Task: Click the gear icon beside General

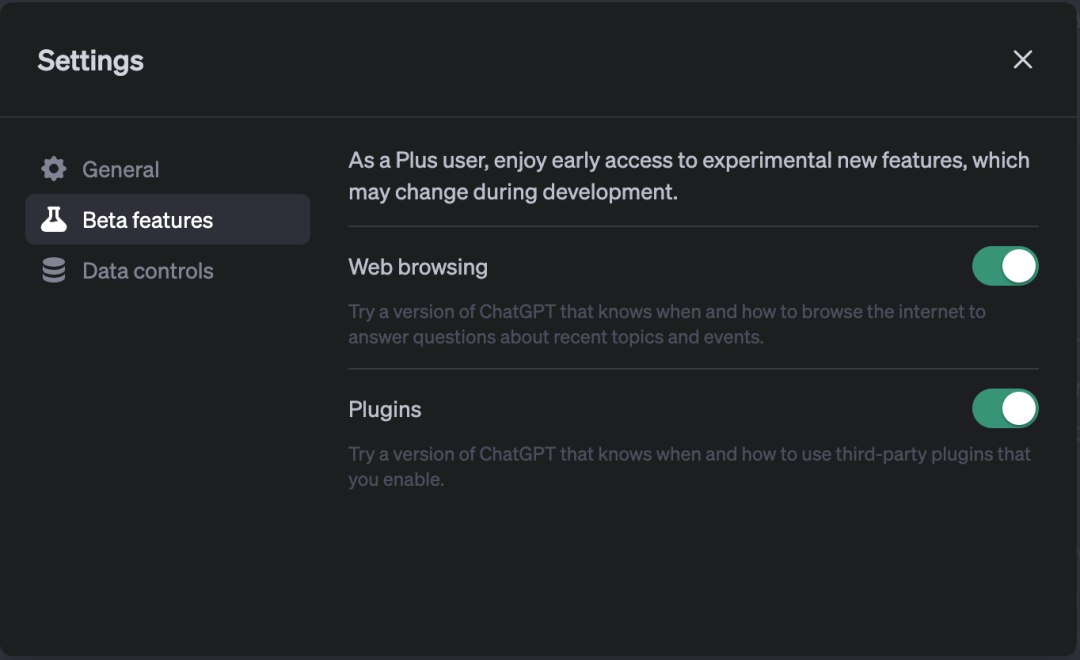Action: pyautogui.click(x=54, y=169)
